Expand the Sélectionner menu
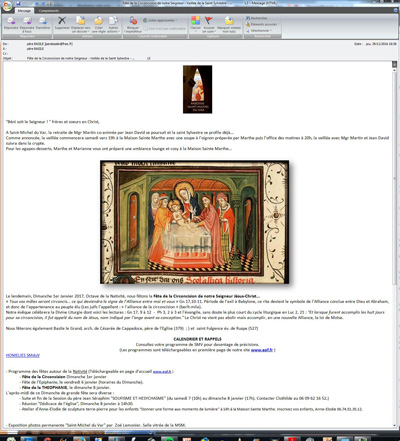 (x=259, y=30)
